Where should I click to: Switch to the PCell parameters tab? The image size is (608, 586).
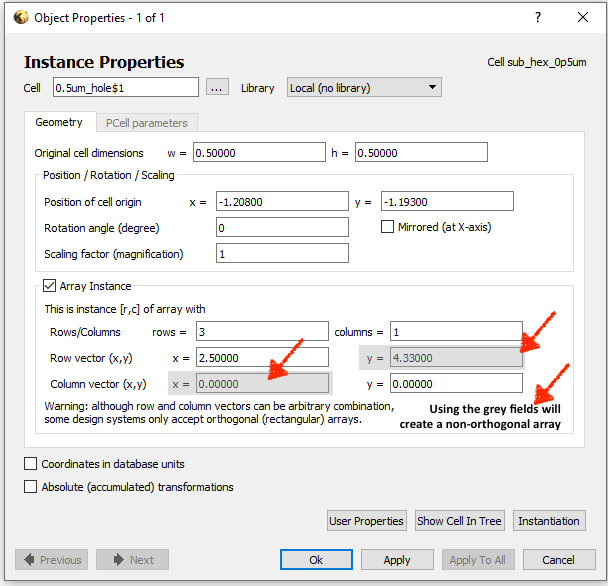[x=147, y=123]
